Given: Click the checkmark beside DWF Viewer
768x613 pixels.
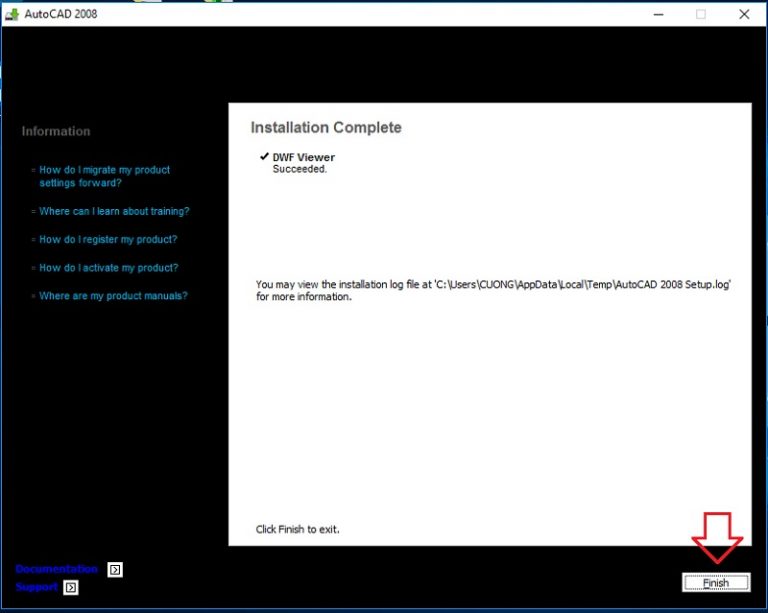Looking at the screenshot, I should coord(264,157).
